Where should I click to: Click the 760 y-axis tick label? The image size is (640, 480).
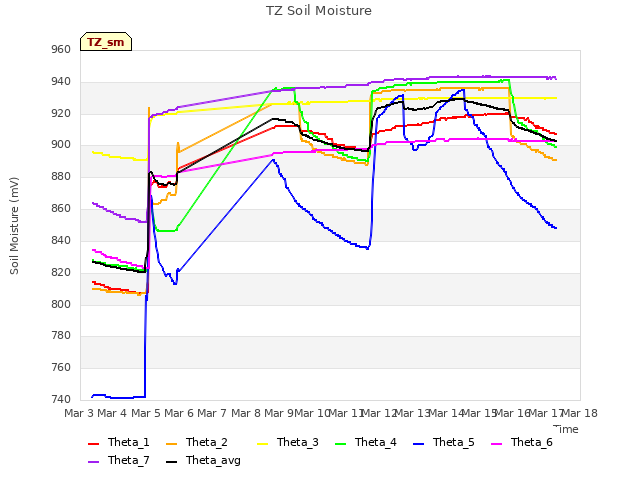(x=61, y=368)
